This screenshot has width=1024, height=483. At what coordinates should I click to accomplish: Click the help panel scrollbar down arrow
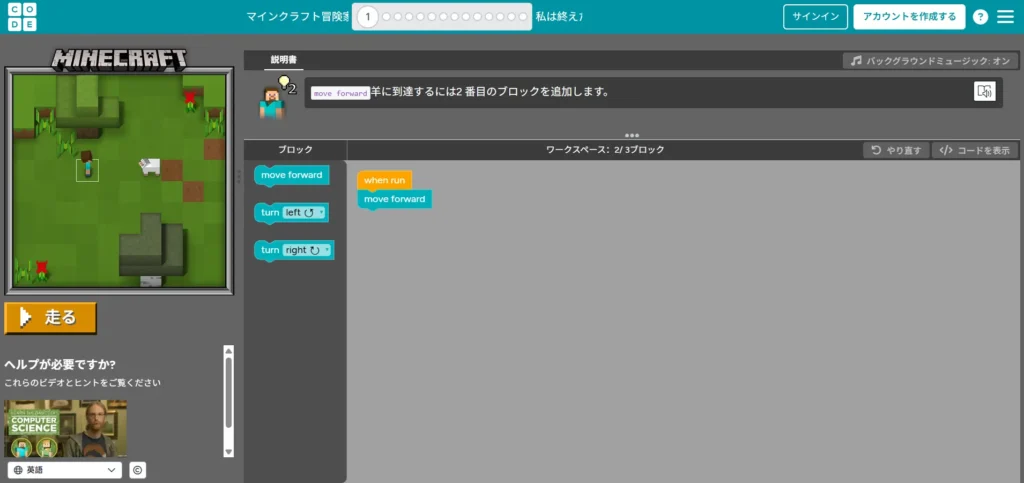tap(229, 451)
